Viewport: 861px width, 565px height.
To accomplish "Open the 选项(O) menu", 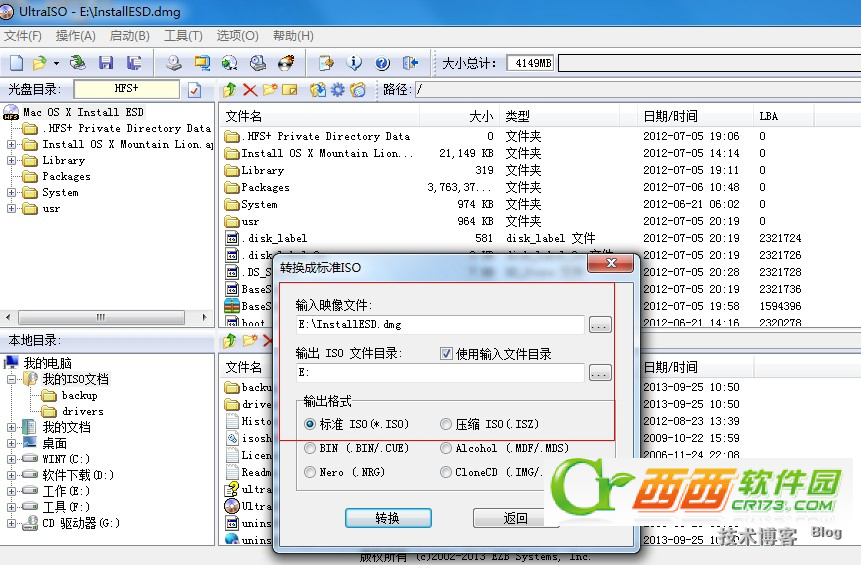I will [237, 36].
